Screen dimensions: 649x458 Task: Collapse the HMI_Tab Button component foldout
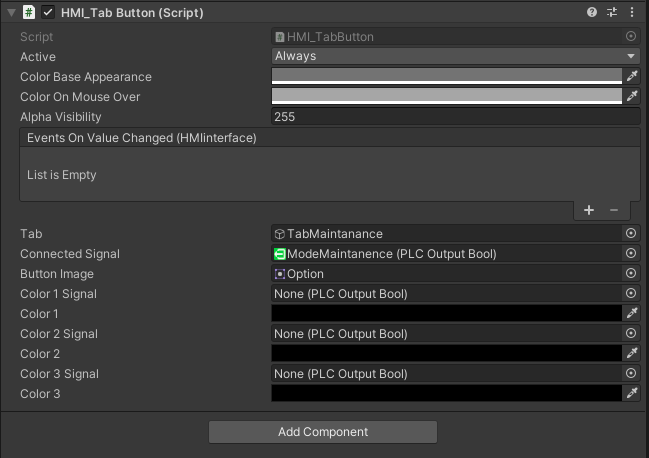[11, 13]
